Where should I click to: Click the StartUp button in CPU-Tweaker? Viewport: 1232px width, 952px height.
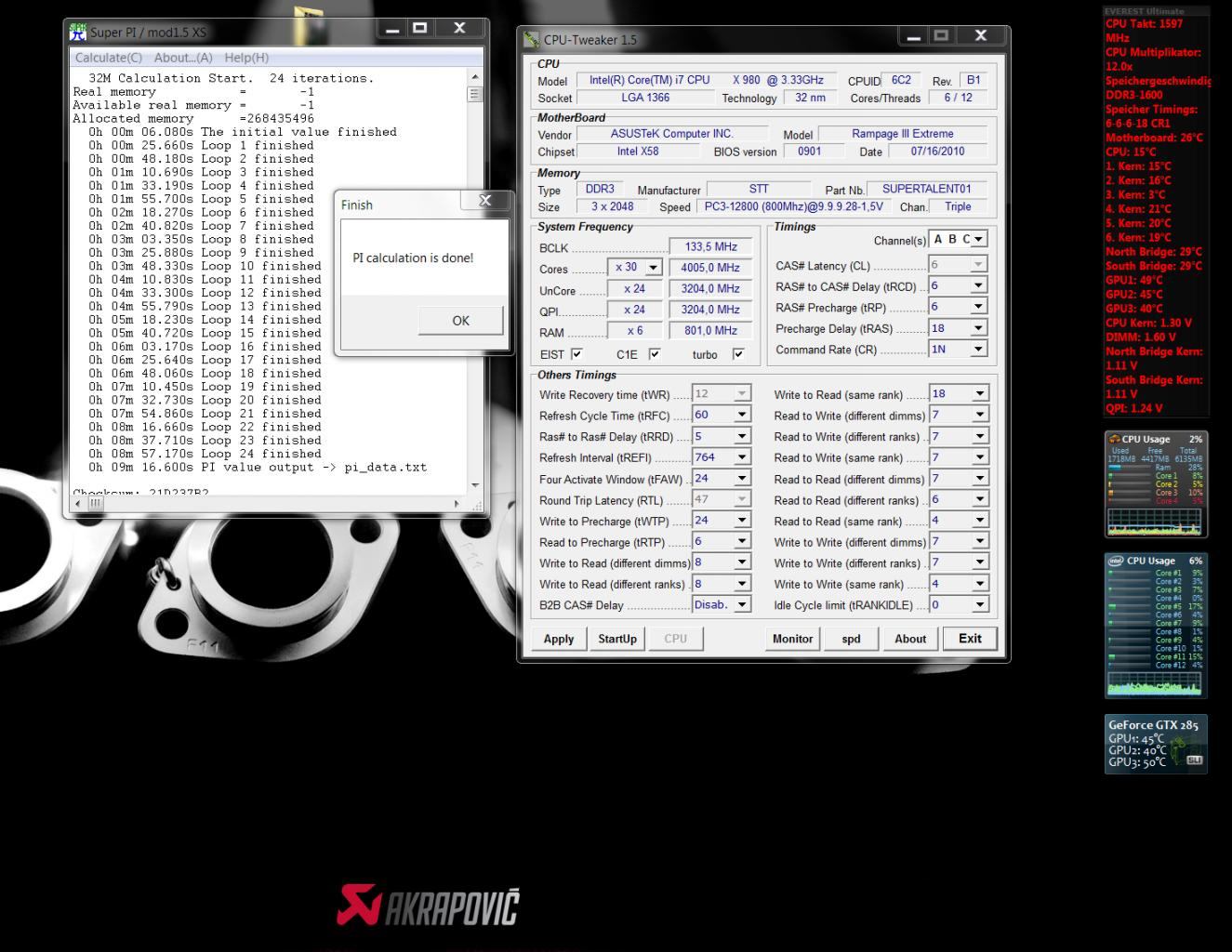(x=617, y=639)
